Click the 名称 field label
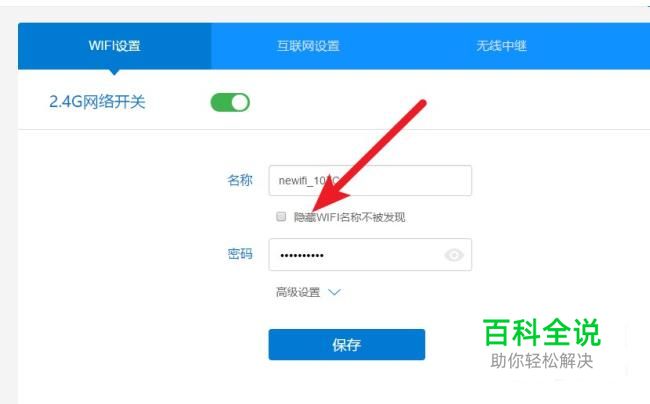This screenshot has height=404, width=650. point(240,180)
